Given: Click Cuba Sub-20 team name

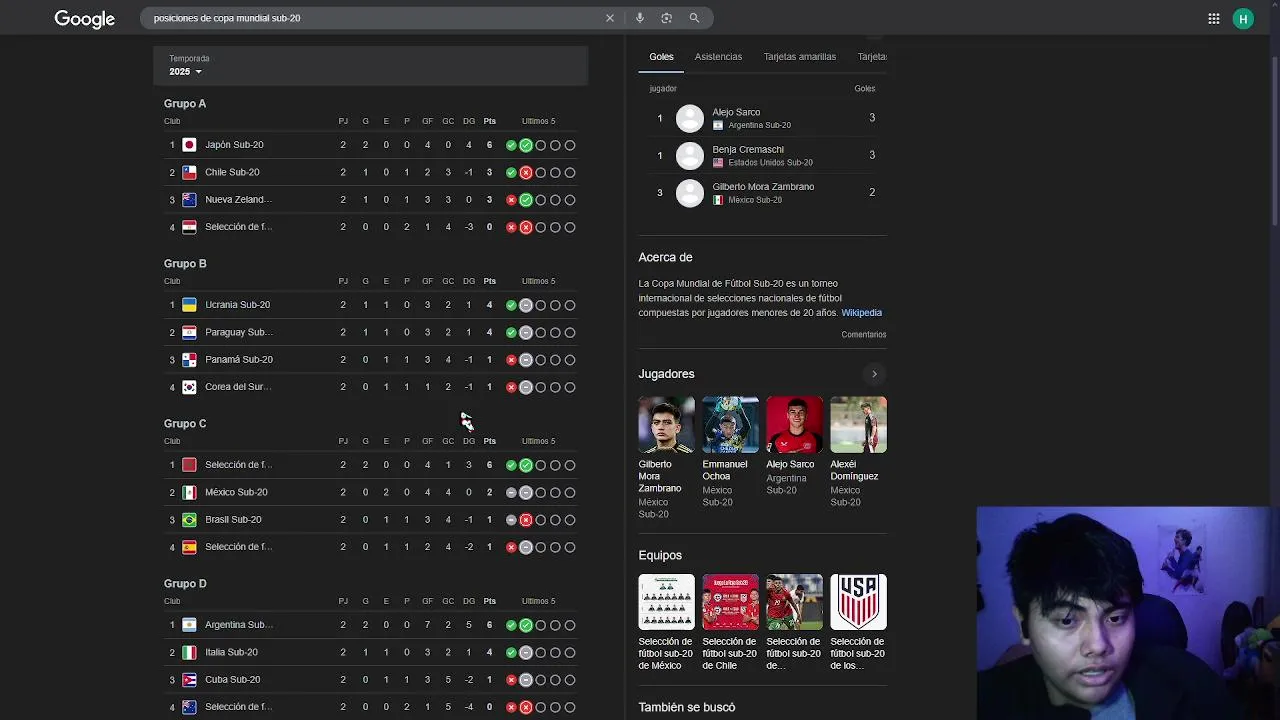Looking at the screenshot, I should pos(232,680).
